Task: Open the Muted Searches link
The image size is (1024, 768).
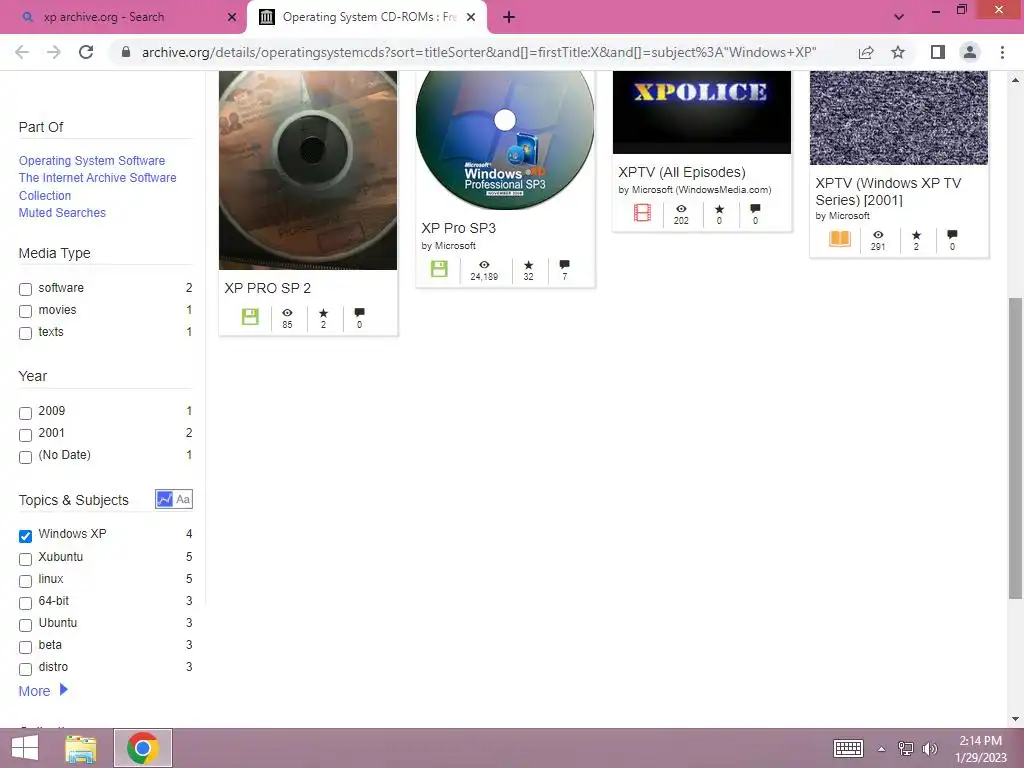Action: point(62,212)
